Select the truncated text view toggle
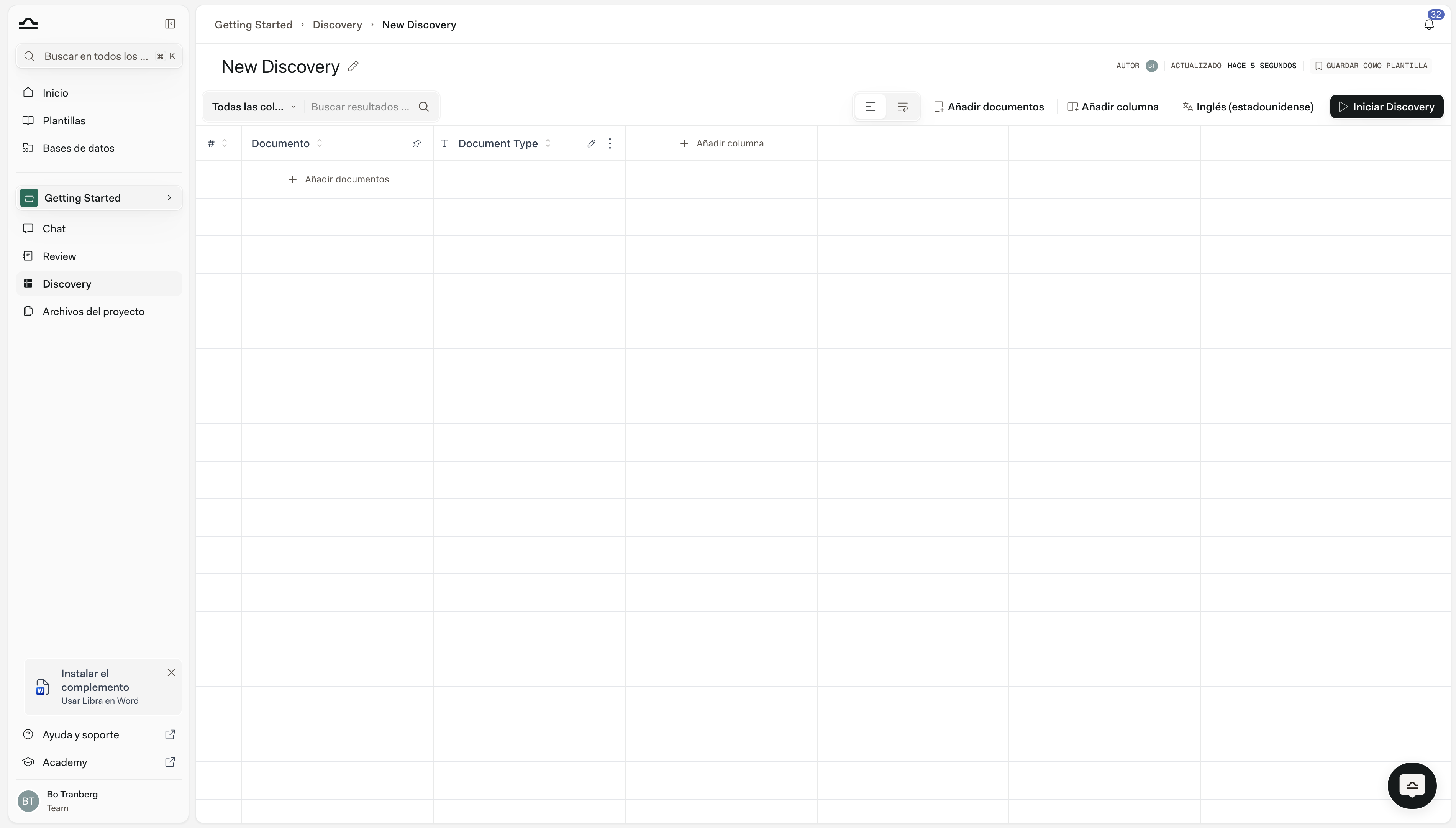This screenshot has width=1456, height=828. pyautogui.click(x=870, y=107)
